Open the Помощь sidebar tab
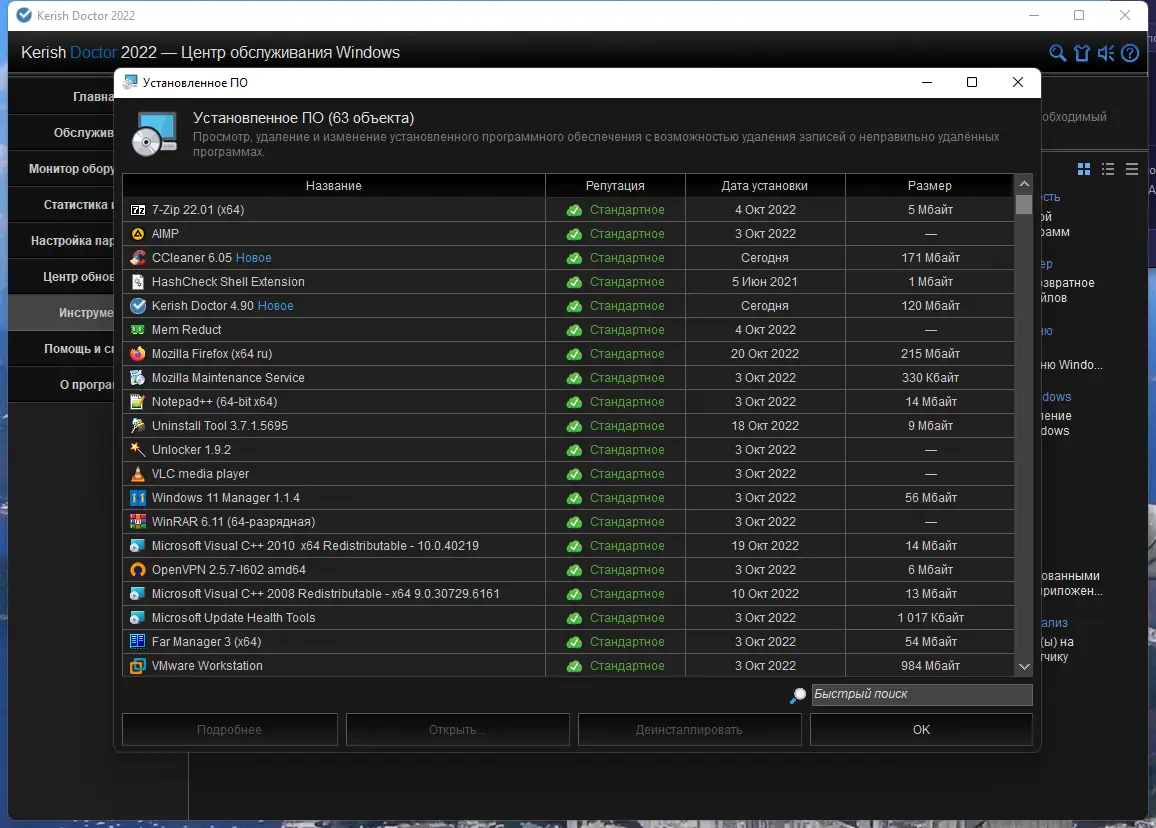1156x828 pixels. [x=62, y=349]
